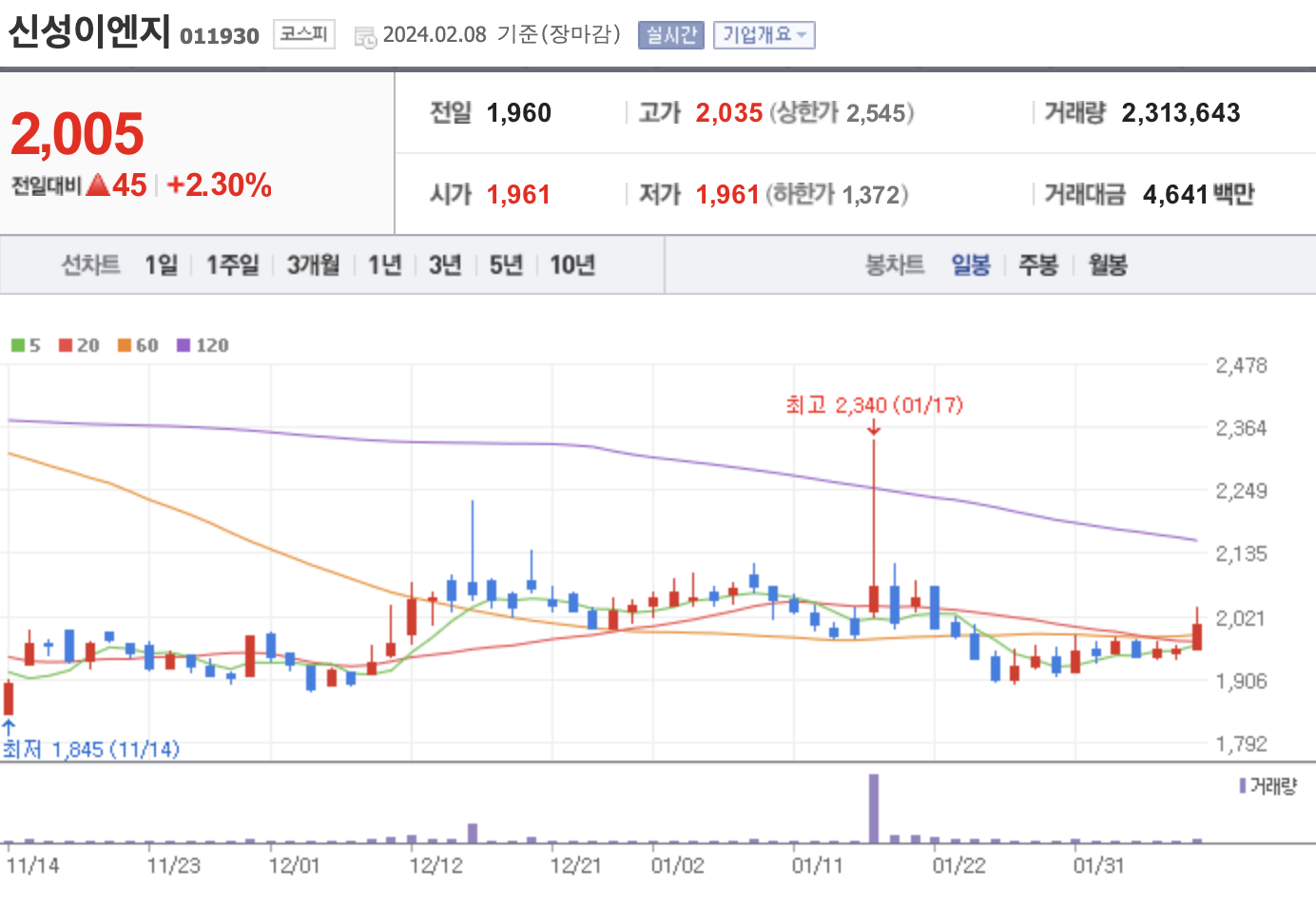This screenshot has width=1316, height=913.
Task: Click the red up-triangle change icon
Action: pyautogui.click(x=98, y=185)
